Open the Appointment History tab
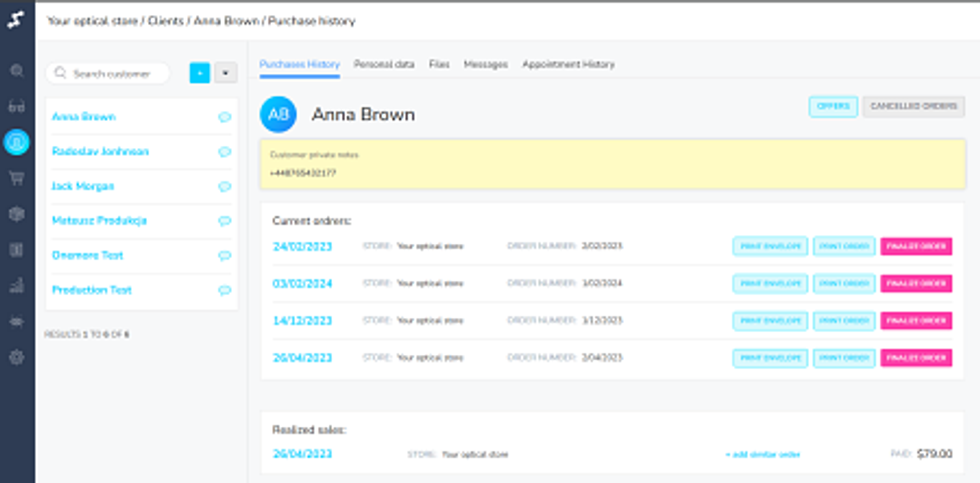 click(x=568, y=64)
